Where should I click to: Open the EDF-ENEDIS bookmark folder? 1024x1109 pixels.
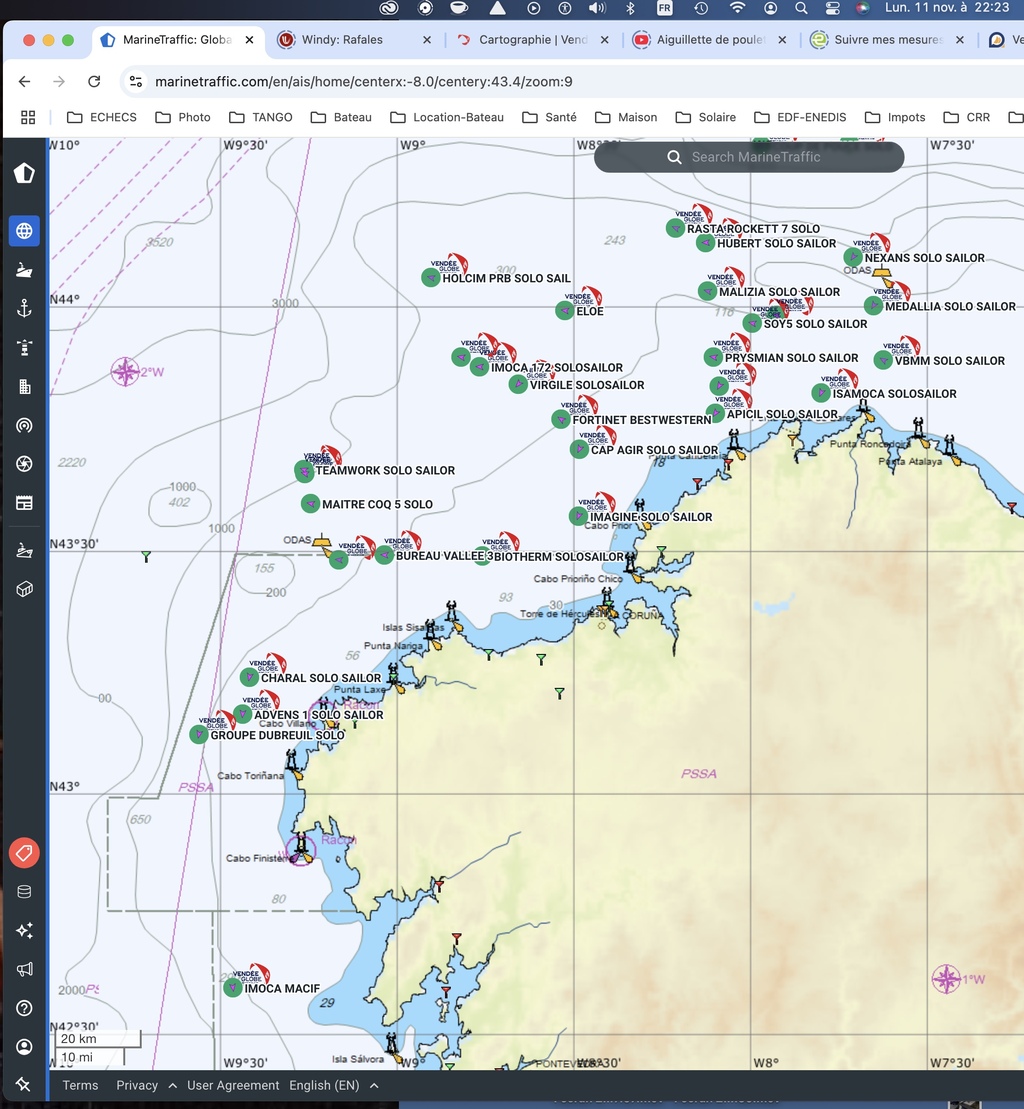800,117
